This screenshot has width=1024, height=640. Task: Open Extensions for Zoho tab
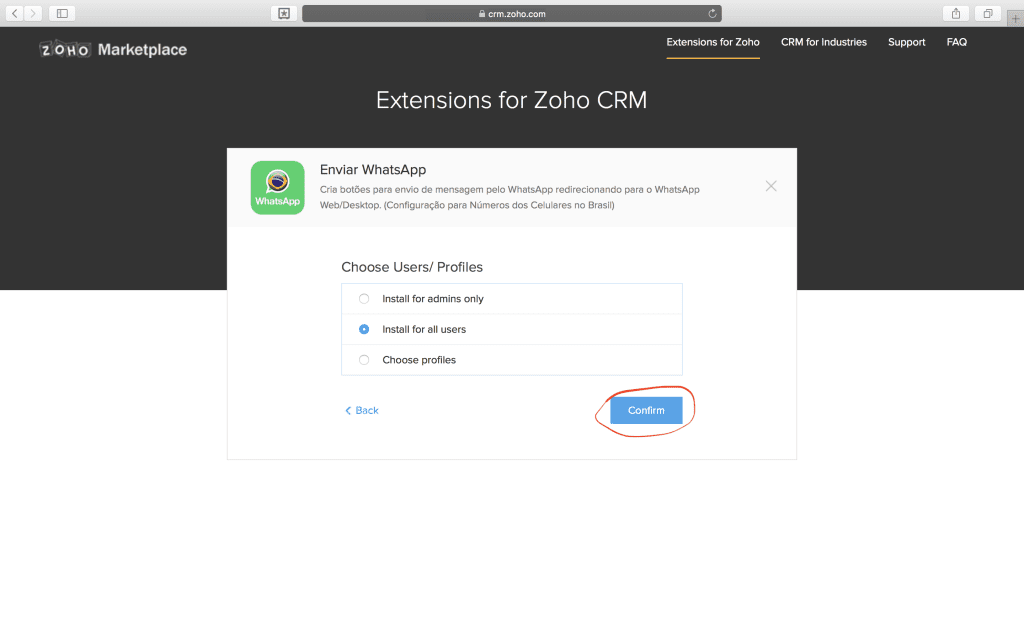713,42
